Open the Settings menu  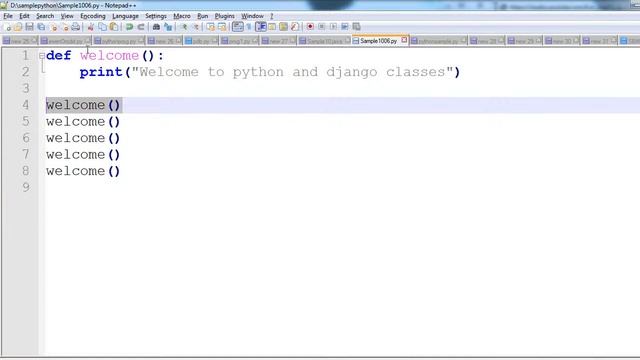tap(156, 16)
